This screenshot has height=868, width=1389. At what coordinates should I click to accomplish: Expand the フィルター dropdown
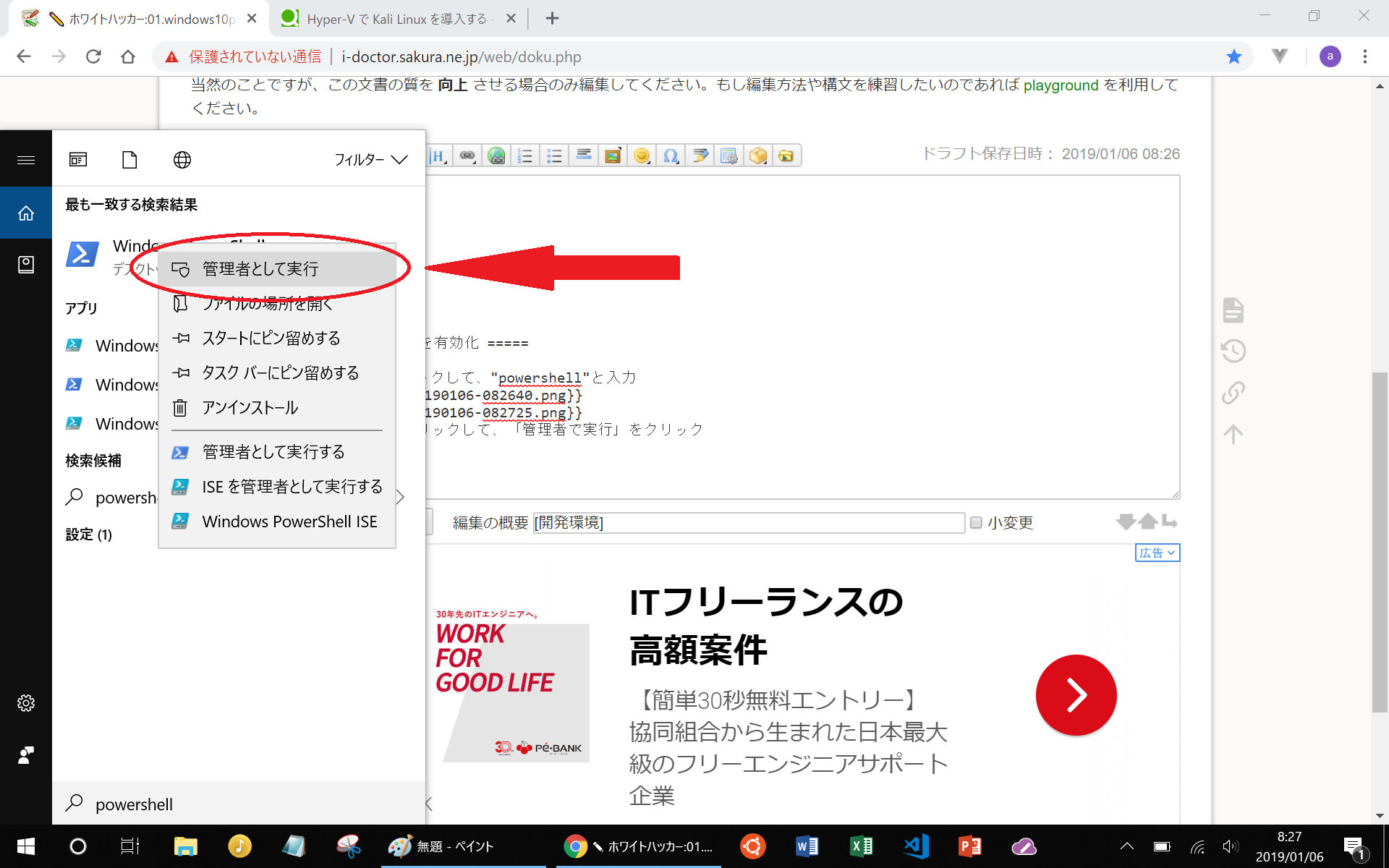[370, 160]
